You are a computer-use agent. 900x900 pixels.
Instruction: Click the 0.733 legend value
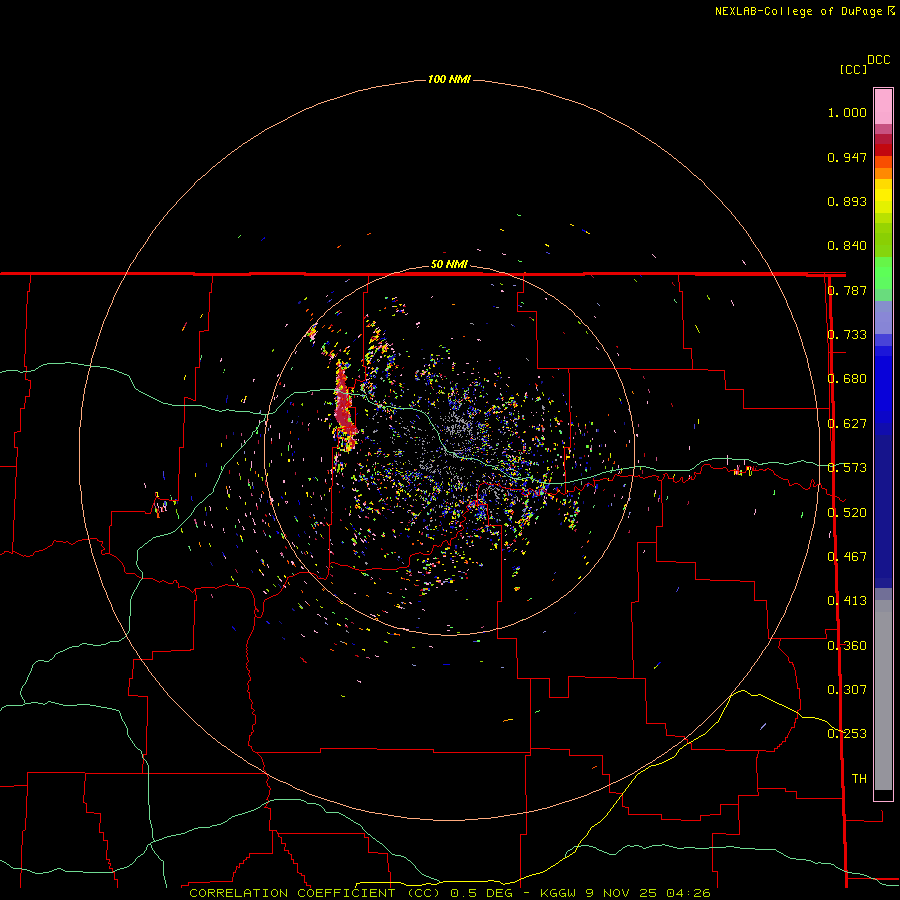847,335
